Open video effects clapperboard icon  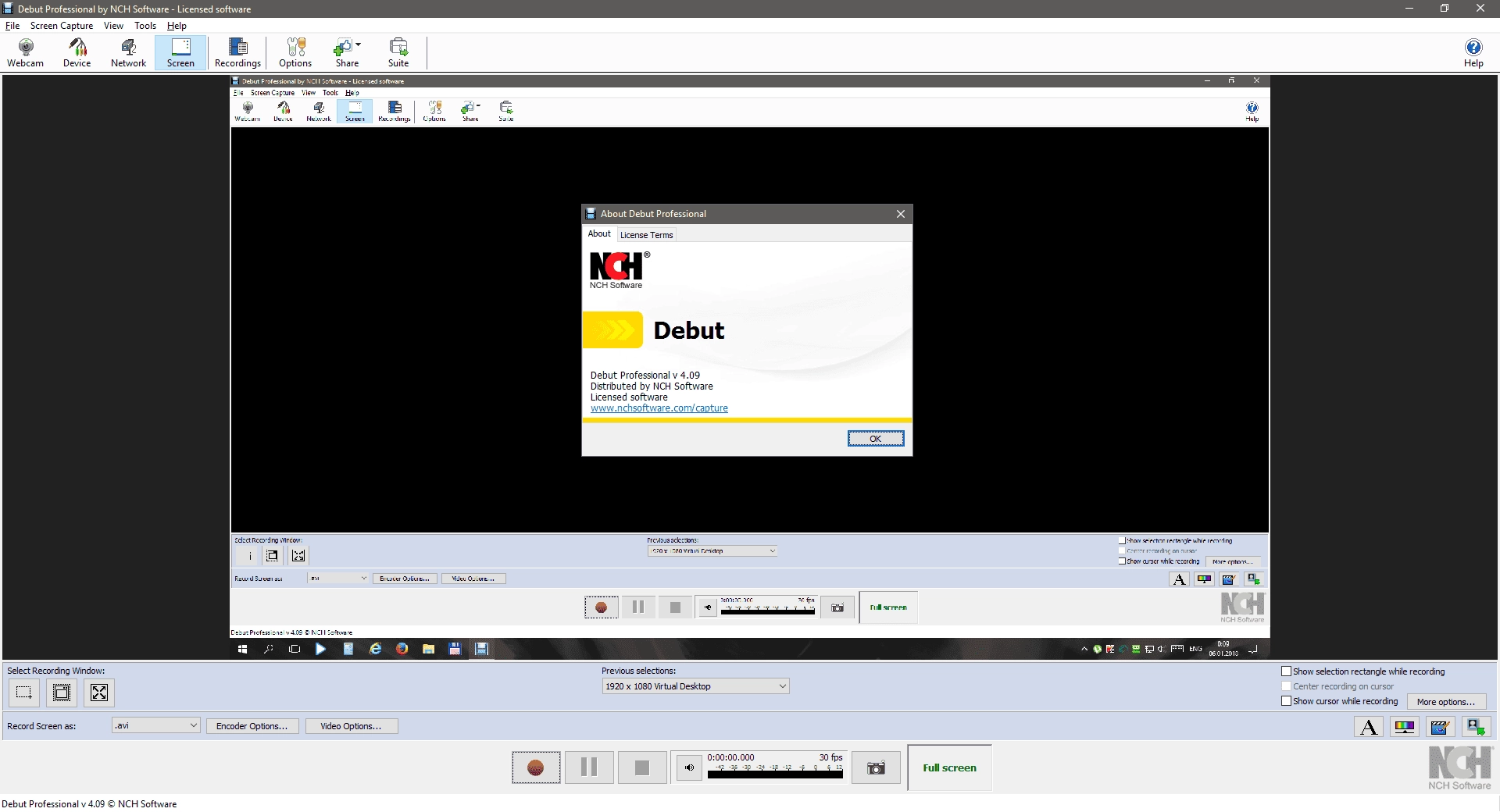(x=1440, y=727)
